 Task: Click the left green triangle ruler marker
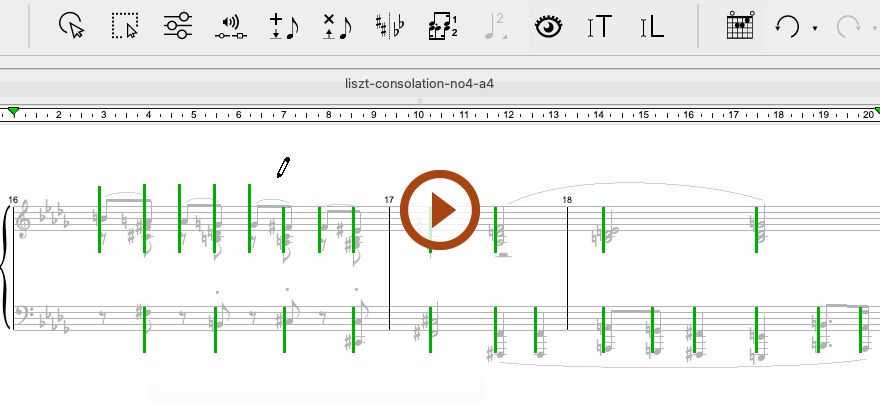[13, 110]
